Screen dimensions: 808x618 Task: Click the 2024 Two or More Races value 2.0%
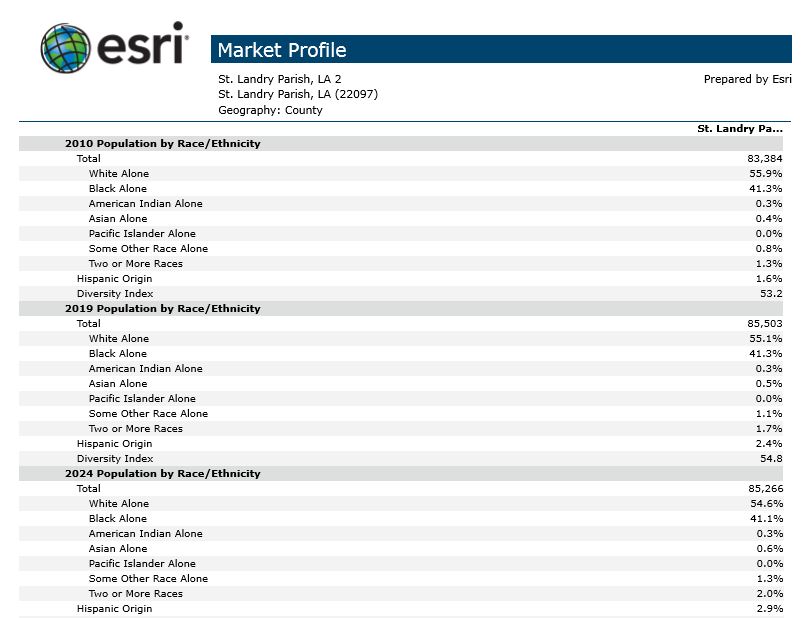770,593
